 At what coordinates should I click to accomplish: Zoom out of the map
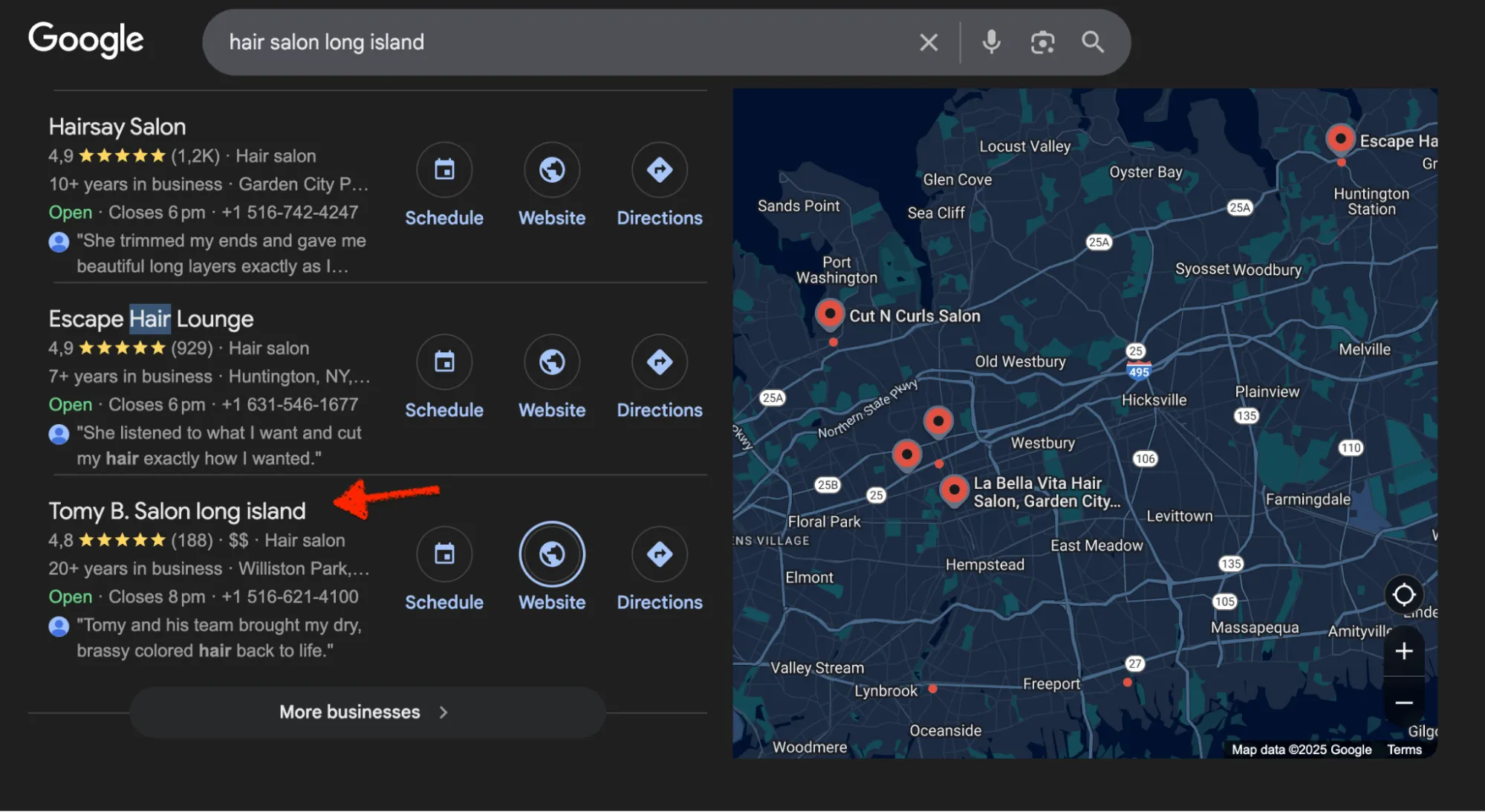pos(1404,702)
